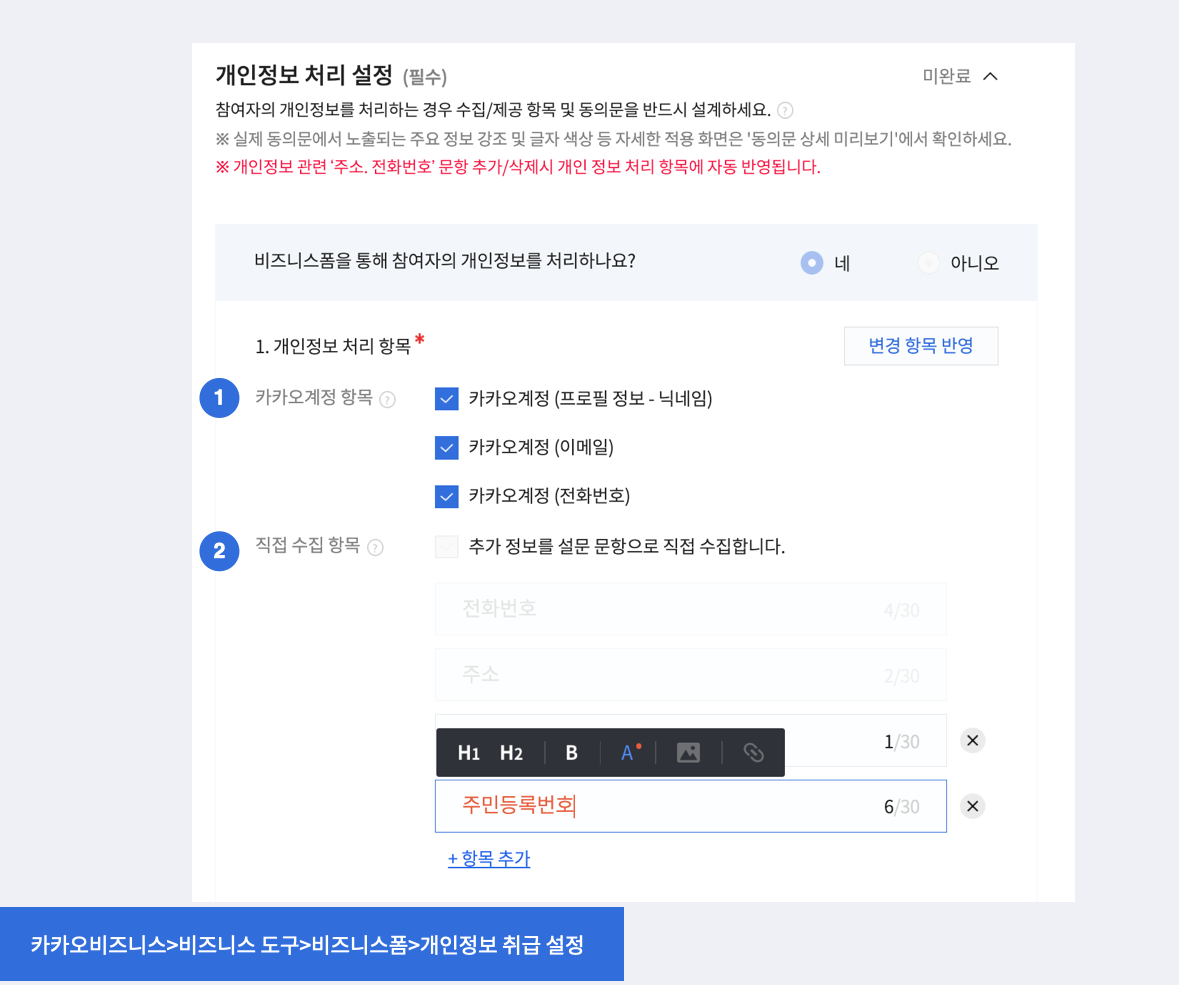
Task: Toggle bold (B) formatting
Action: (571, 753)
